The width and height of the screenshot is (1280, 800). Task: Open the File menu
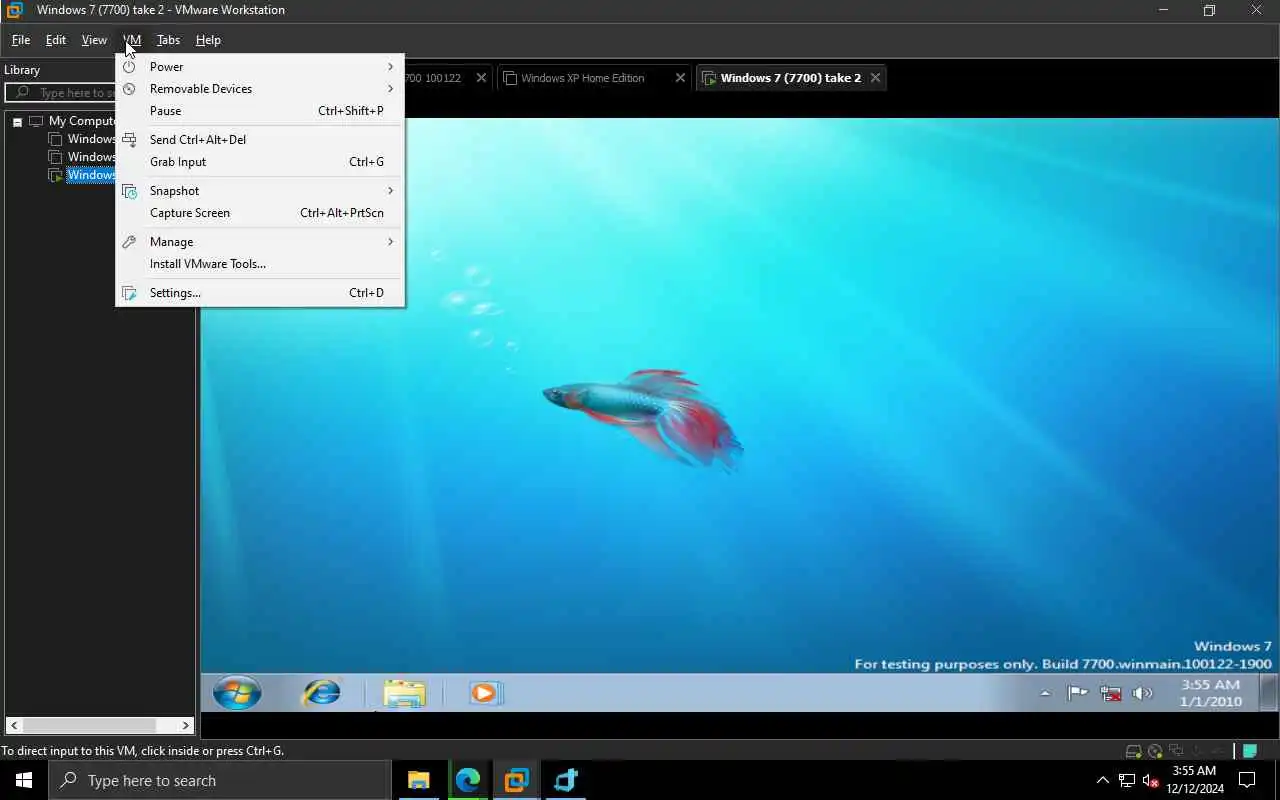[20, 40]
